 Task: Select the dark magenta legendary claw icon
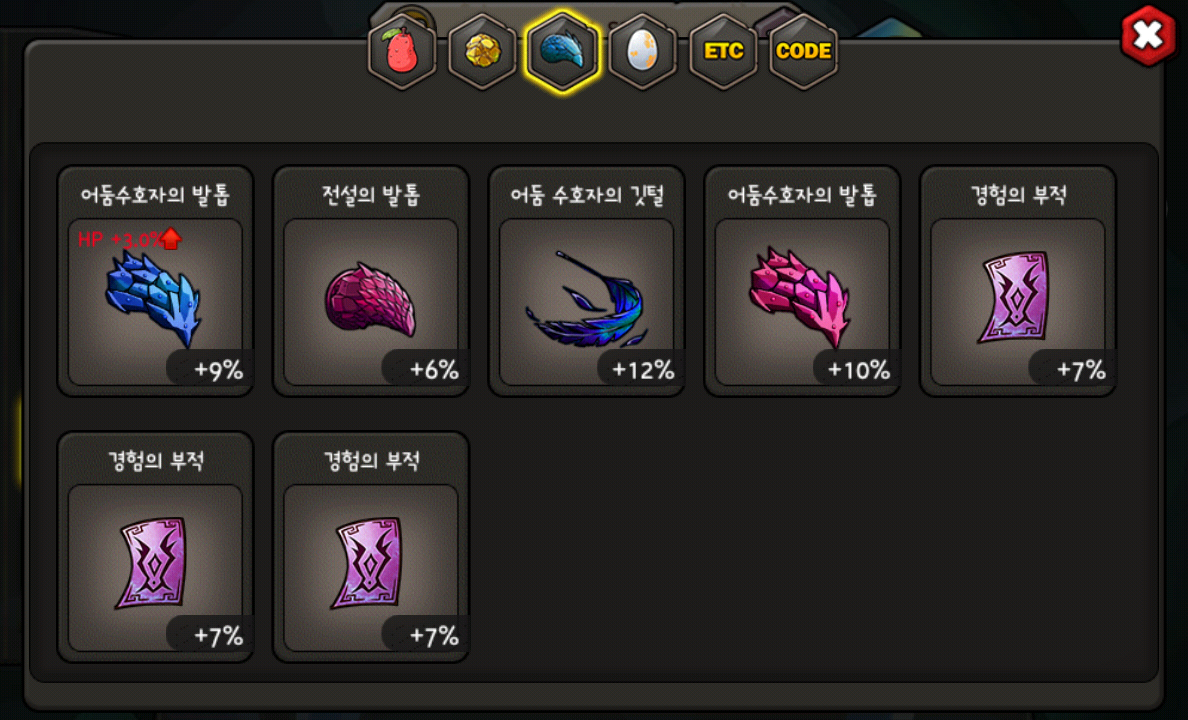(x=370, y=300)
